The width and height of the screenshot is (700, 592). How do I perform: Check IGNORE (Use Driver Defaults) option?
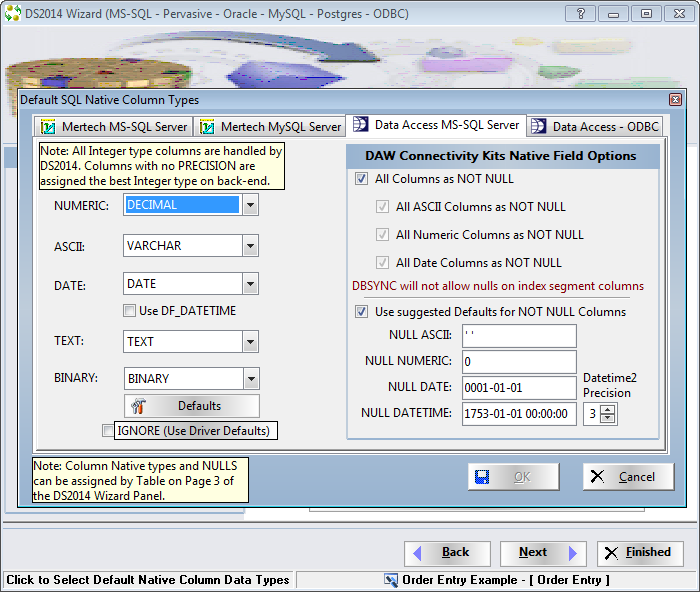pos(108,431)
